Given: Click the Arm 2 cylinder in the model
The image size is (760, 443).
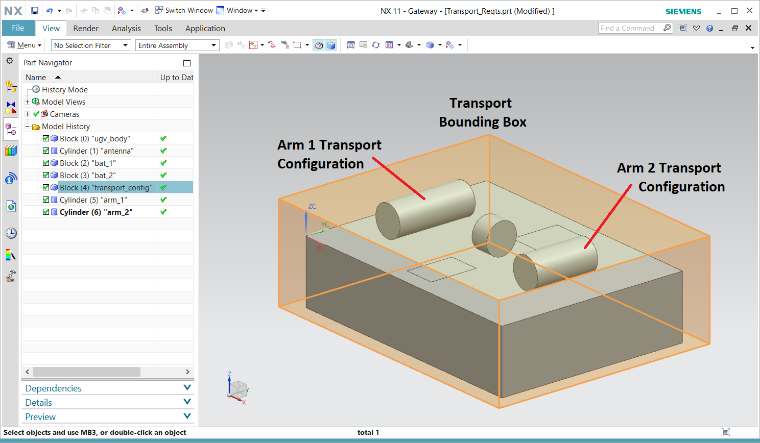Looking at the screenshot, I should [555, 264].
